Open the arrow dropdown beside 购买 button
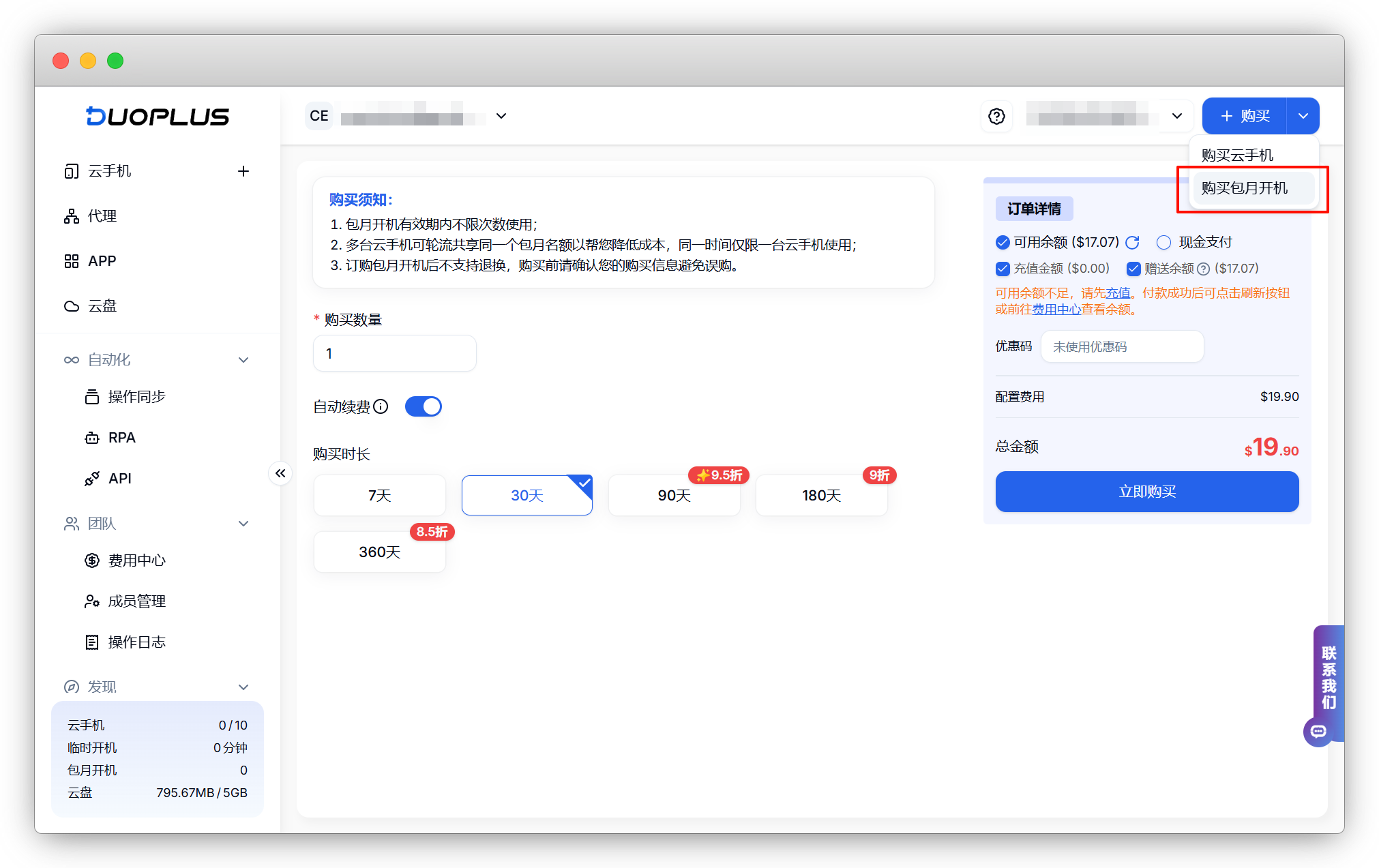 point(1303,117)
